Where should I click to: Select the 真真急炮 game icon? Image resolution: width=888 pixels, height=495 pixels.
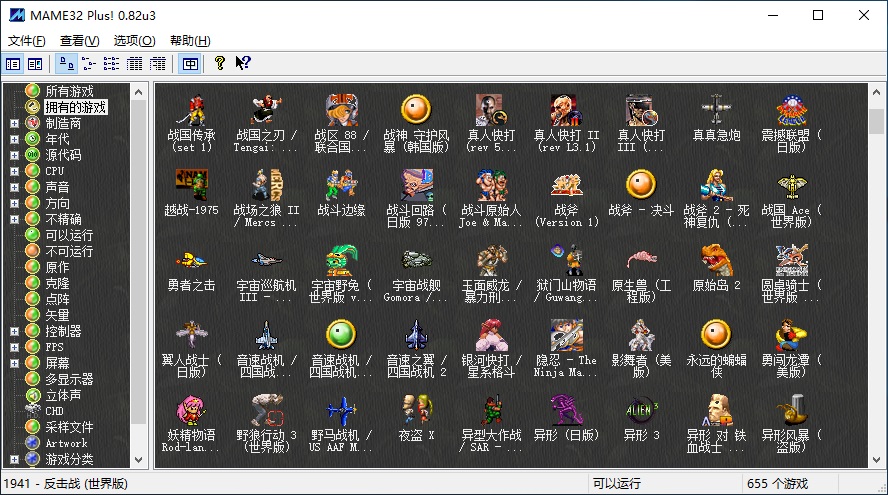coord(716,109)
